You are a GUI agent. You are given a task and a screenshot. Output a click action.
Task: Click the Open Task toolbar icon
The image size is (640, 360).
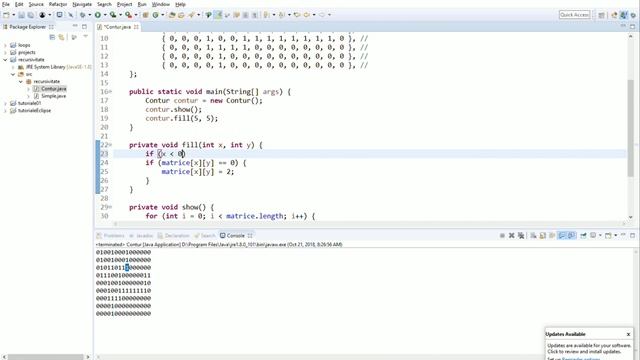[181, 15]
